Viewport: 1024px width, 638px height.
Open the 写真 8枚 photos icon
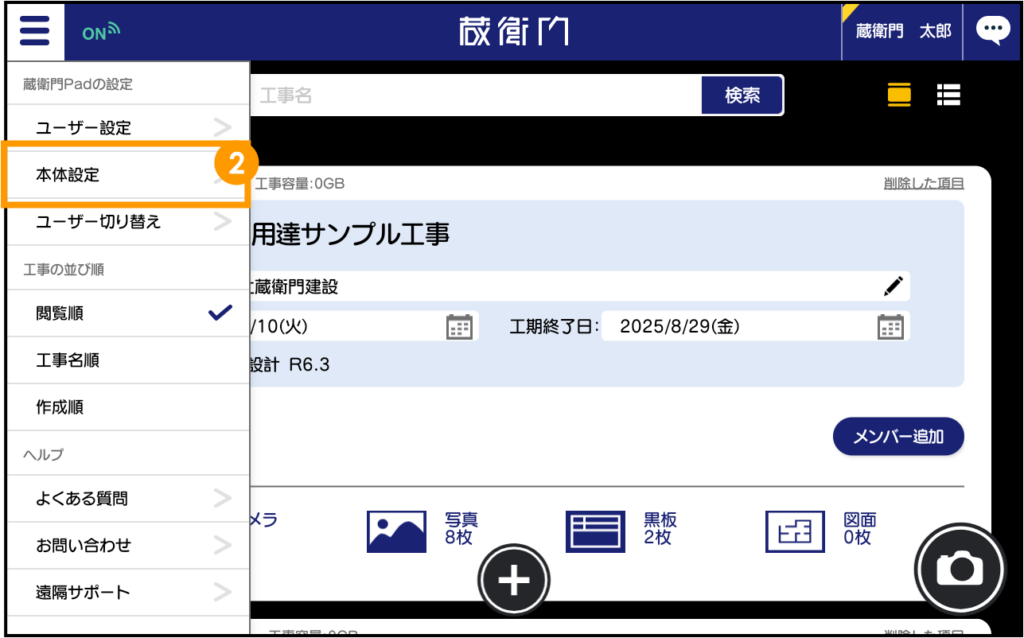pyautogui.click(x=397, y=531)
